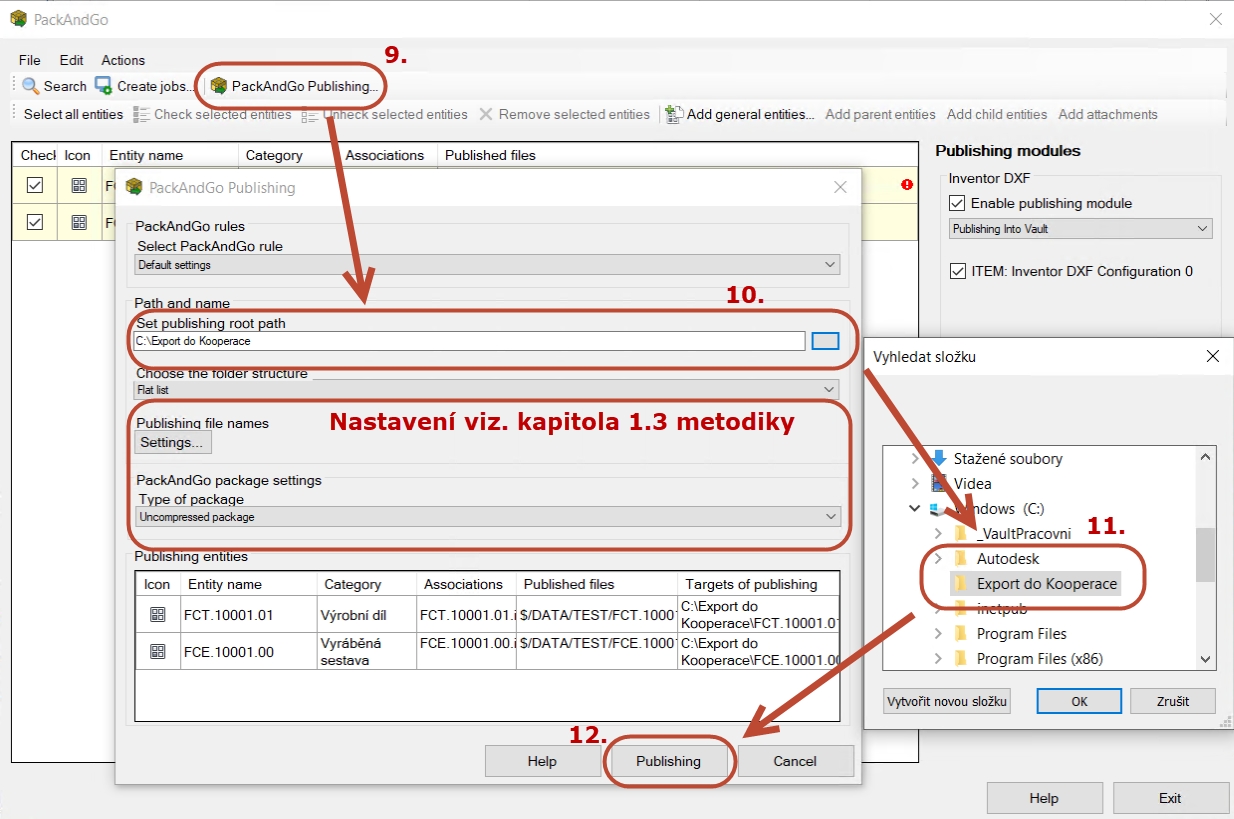Viewport: 1234px width, 819px height.
Task: Click the FCT.10001.01 entity icon in publishing list
Action: (x=157, y=615)
